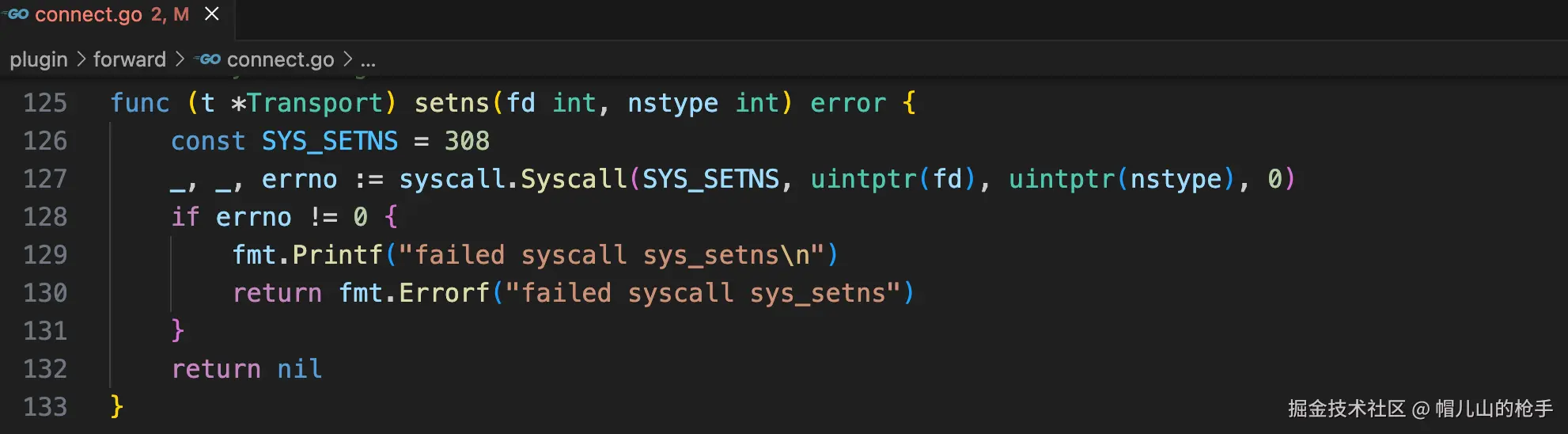Open the plugin folder breadcrumb

tap(39, 59)
